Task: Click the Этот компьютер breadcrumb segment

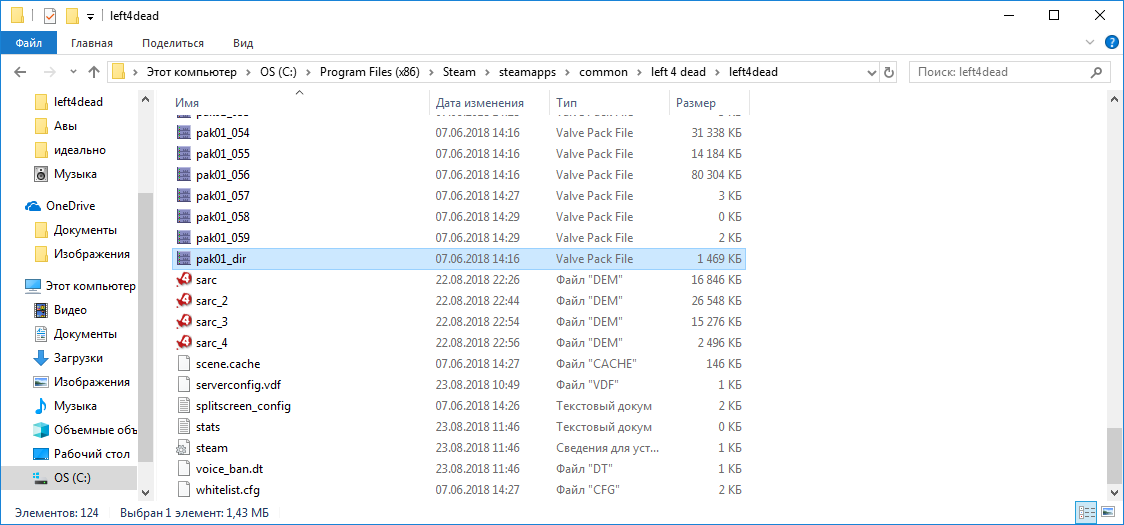Action: (x=191, y=72)
